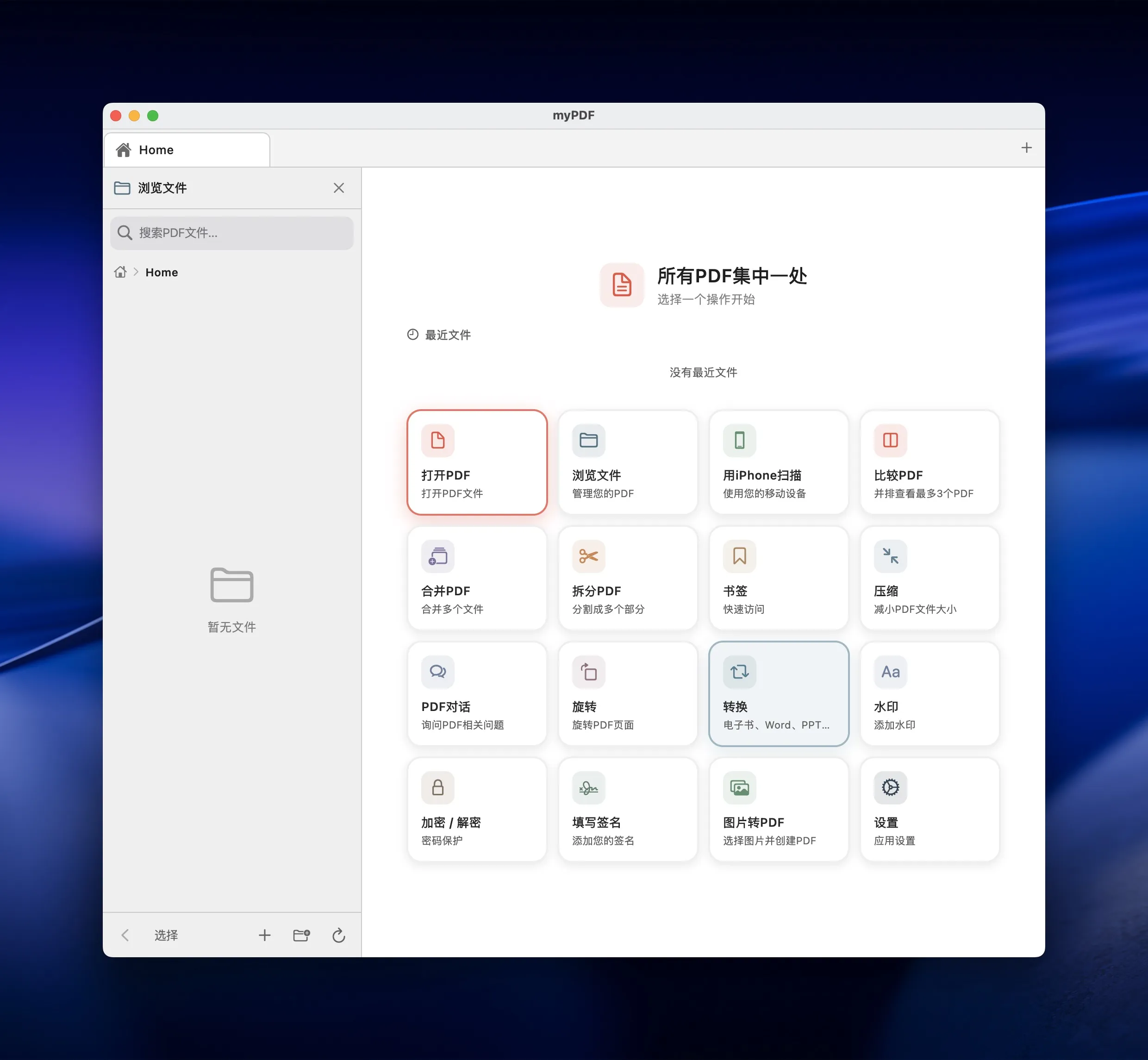Launch the 压缩 PDF tool

[x=929, y=578]
